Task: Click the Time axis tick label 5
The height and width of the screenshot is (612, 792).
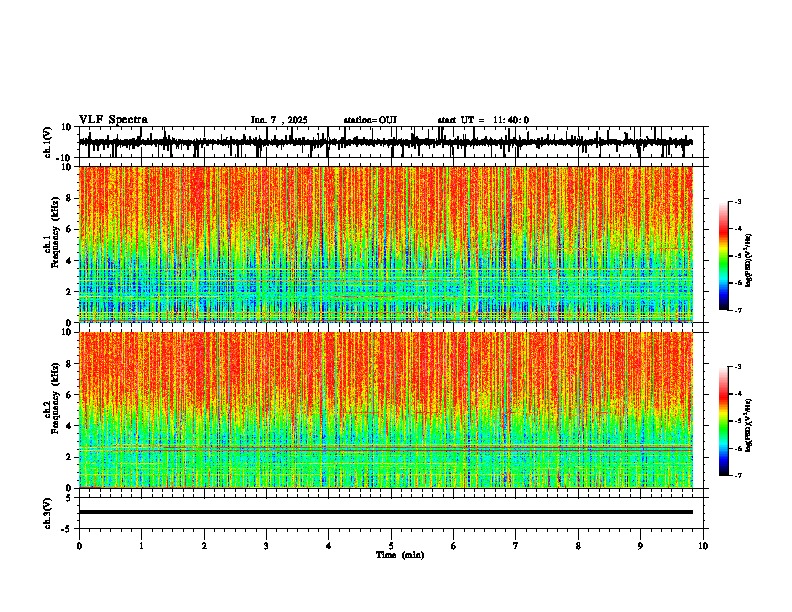Action: [391, 546]
